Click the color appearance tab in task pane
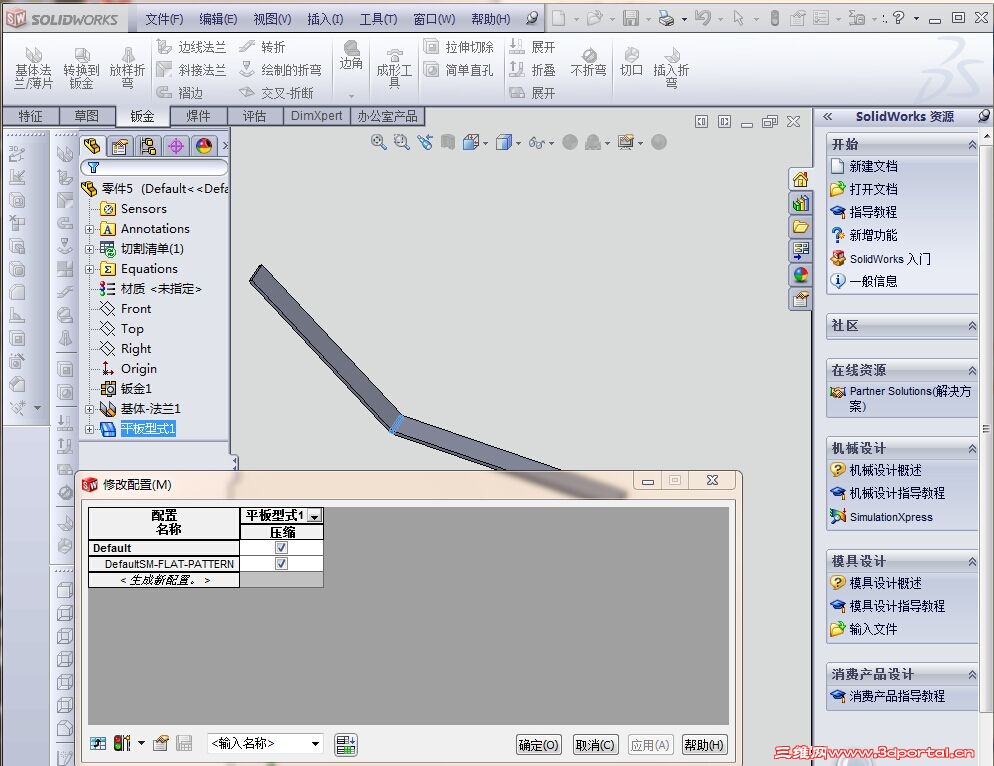Viewport: 994px width, 766px height. 800,275
